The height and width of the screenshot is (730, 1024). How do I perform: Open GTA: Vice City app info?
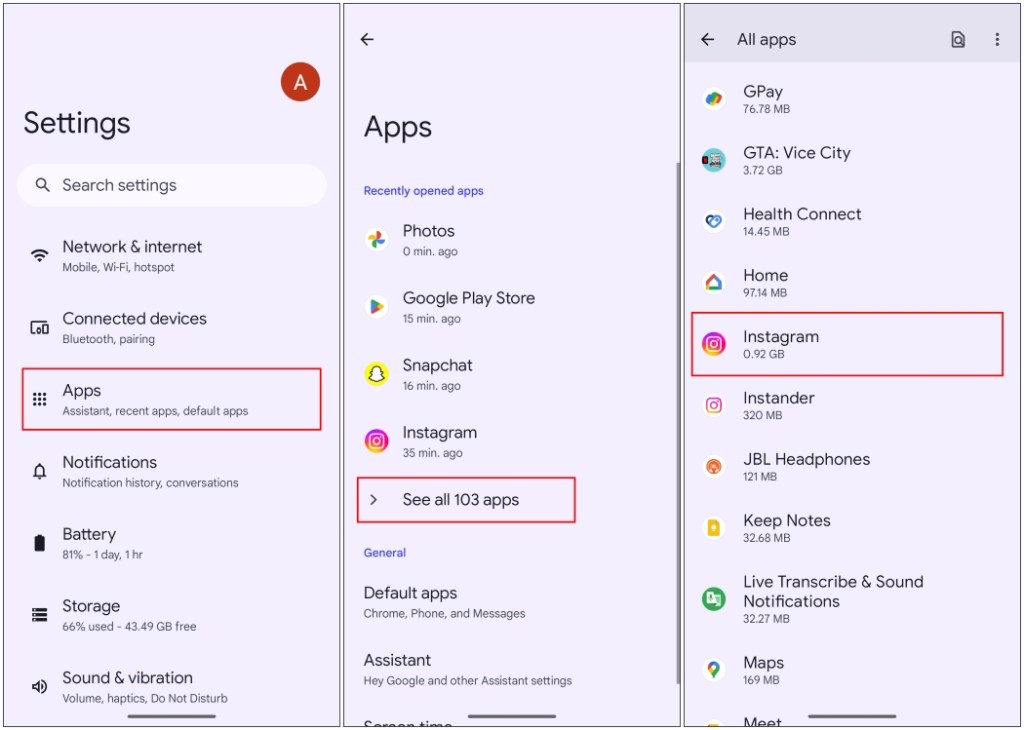[852, 161]
